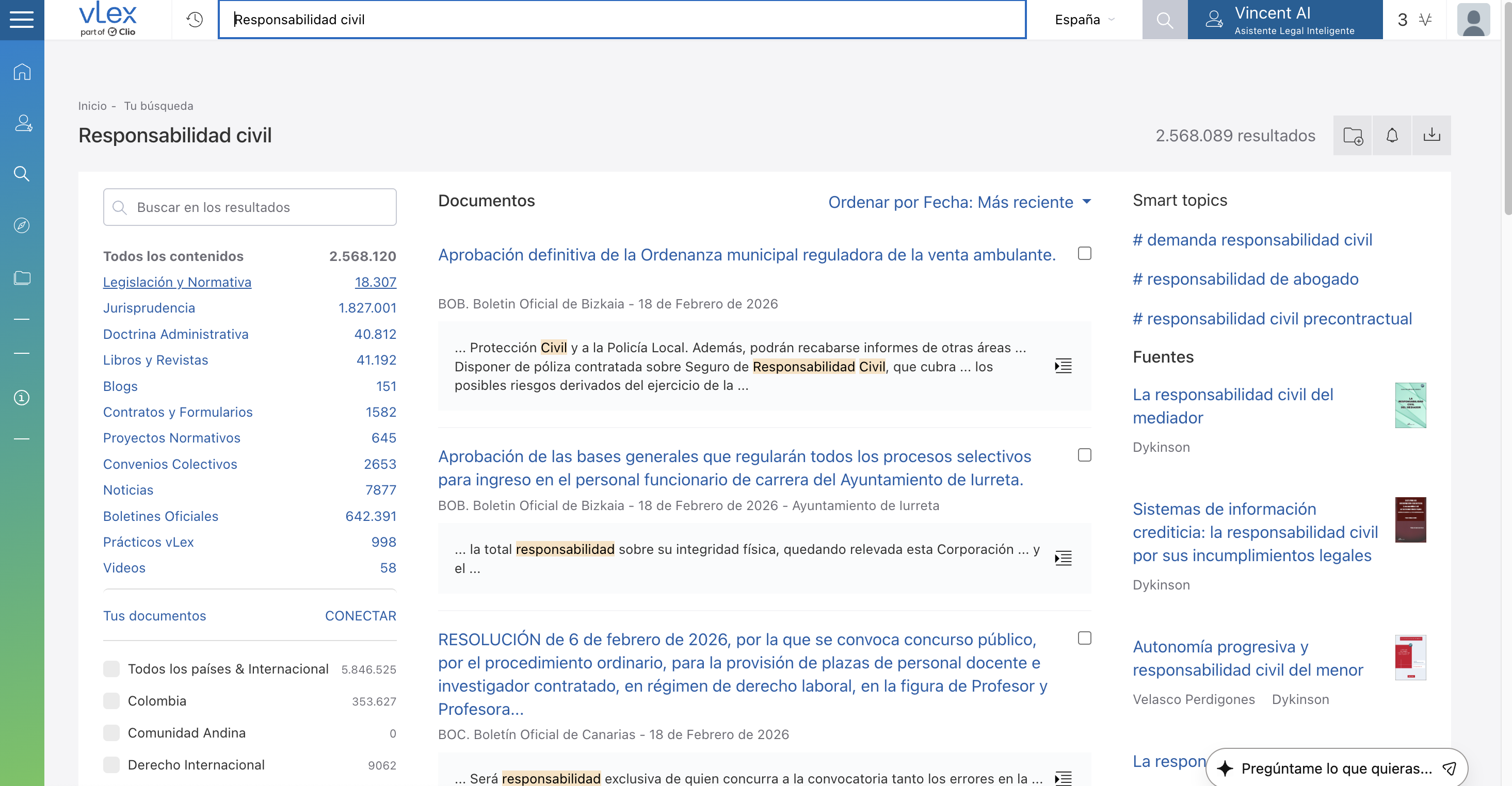This screenshot has height=786, width=1512.
Task: Open the hamburger menu icon
Action: (22, 20)
